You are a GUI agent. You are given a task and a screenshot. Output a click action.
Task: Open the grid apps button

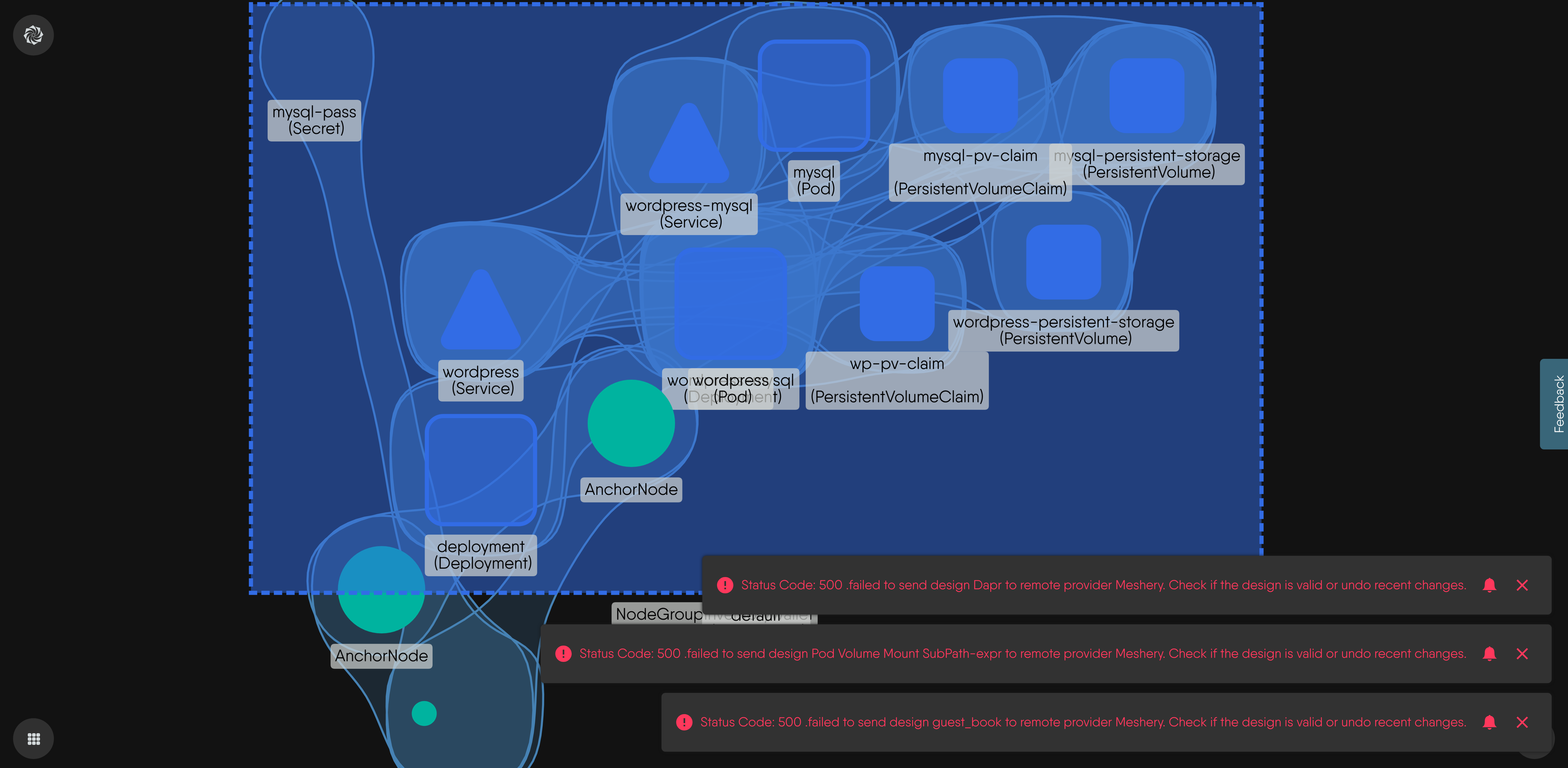click(33, 739)
